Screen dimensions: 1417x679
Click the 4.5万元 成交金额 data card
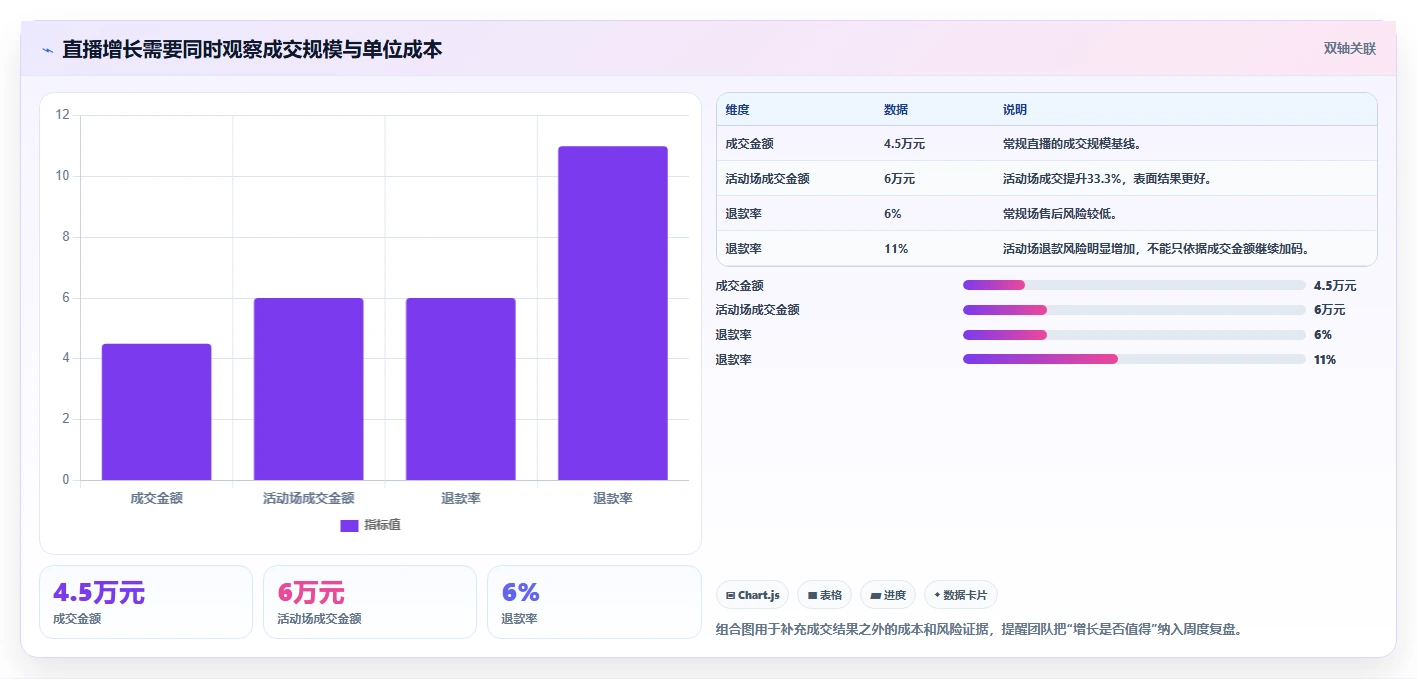pyautogui.click(x=146, y=602)
